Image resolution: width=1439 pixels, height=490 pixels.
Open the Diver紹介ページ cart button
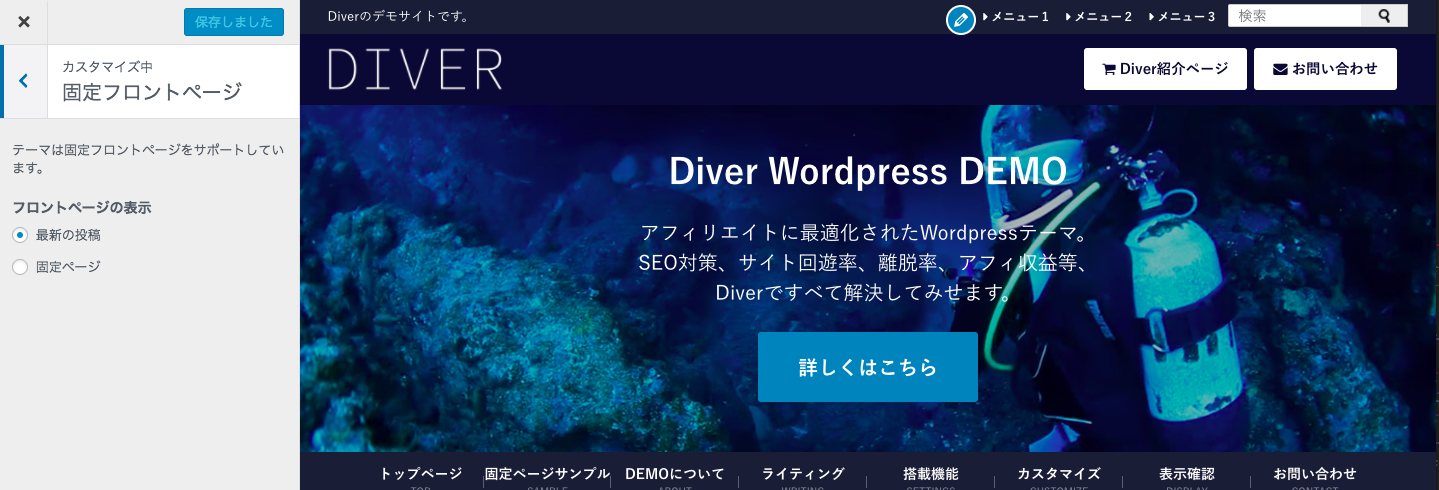click(x=1165, y=69)
